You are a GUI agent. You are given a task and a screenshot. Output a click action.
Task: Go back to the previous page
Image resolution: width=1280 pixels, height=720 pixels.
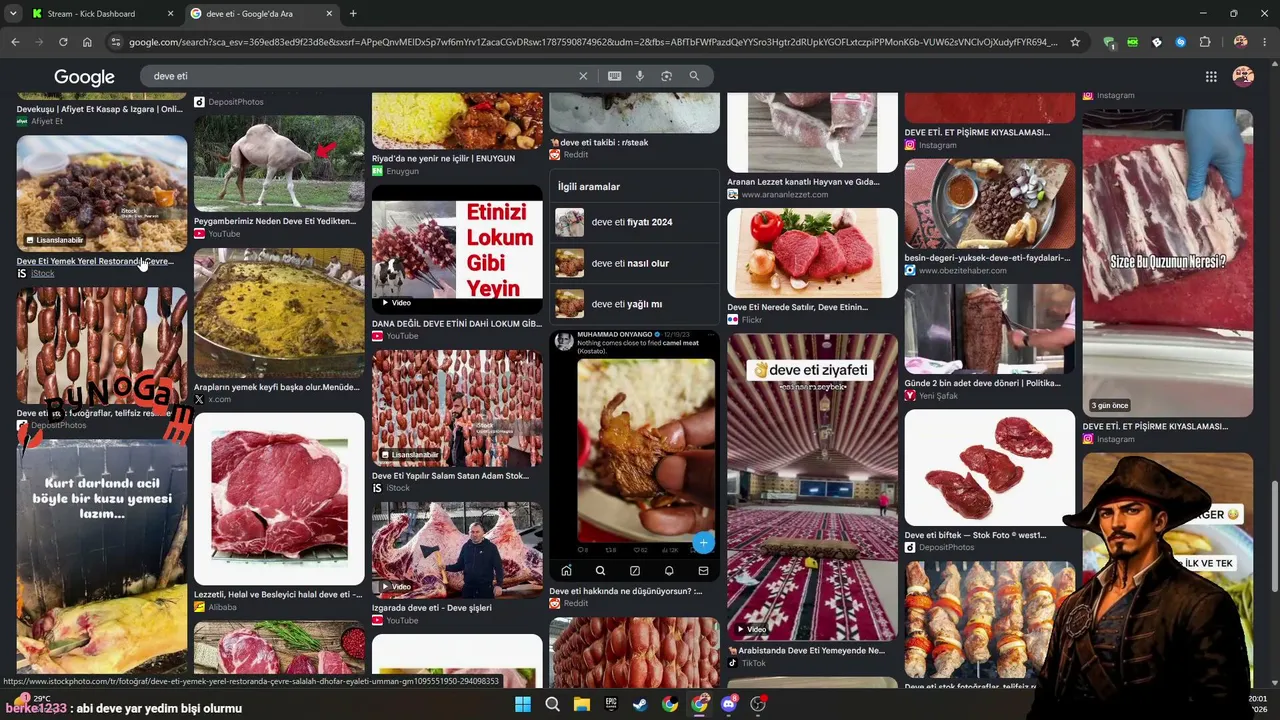(15, 42)
